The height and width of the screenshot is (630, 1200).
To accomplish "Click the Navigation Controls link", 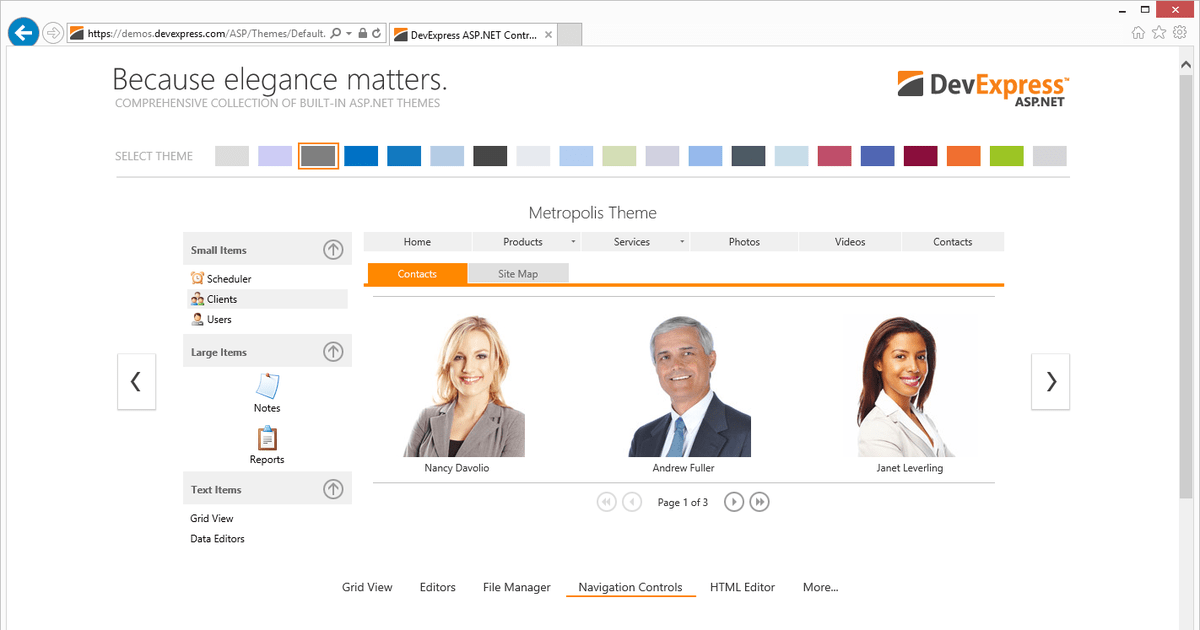I will point(630,587).
